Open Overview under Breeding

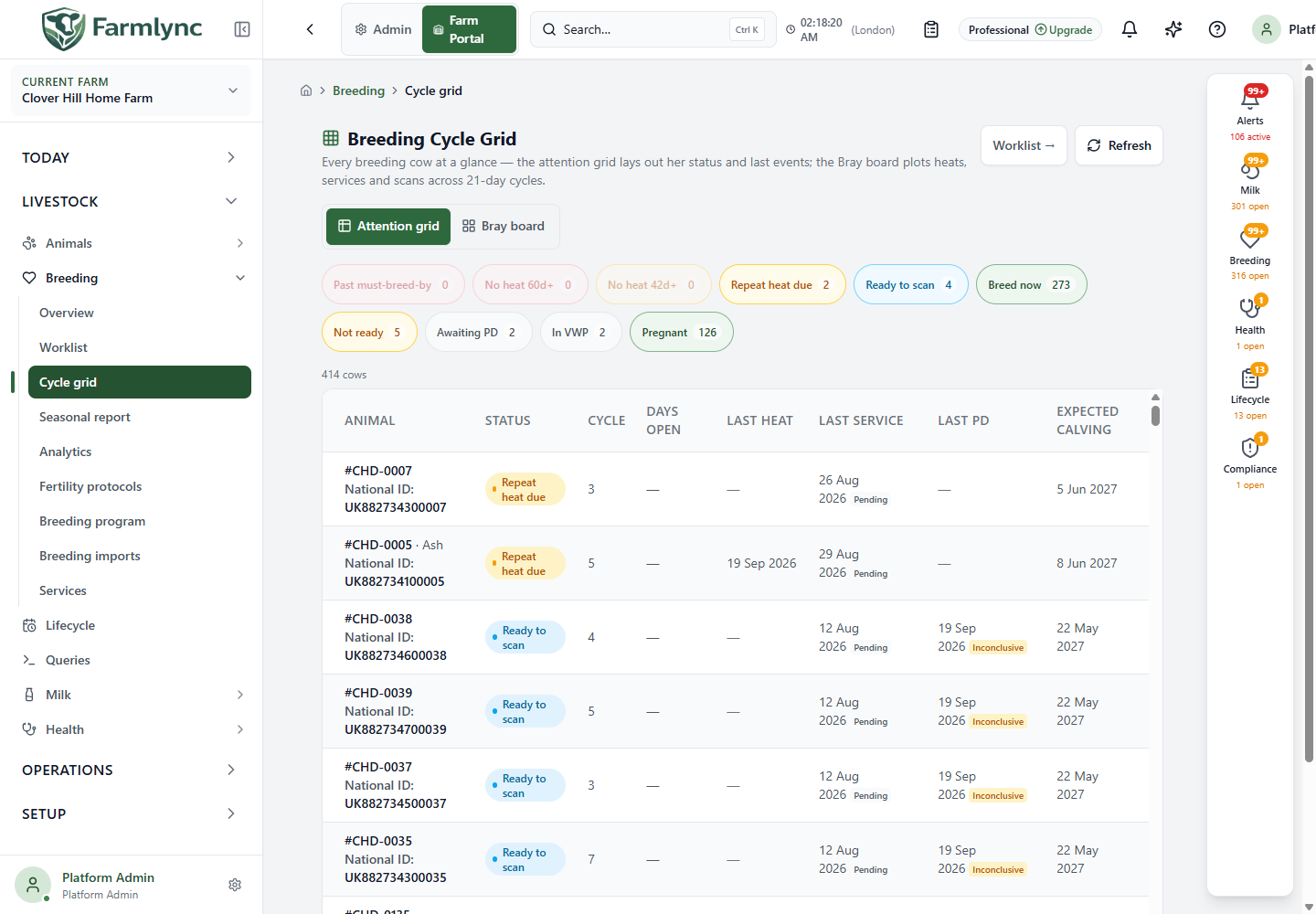[139, 313]
